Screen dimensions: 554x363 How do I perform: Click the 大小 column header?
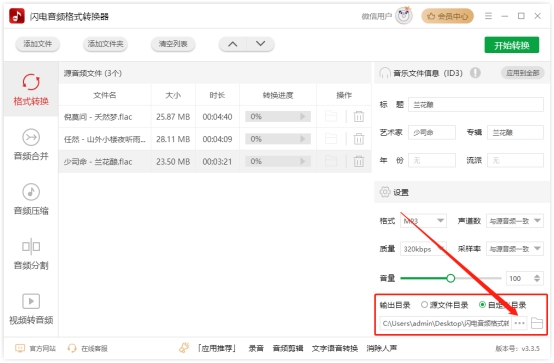173,95
